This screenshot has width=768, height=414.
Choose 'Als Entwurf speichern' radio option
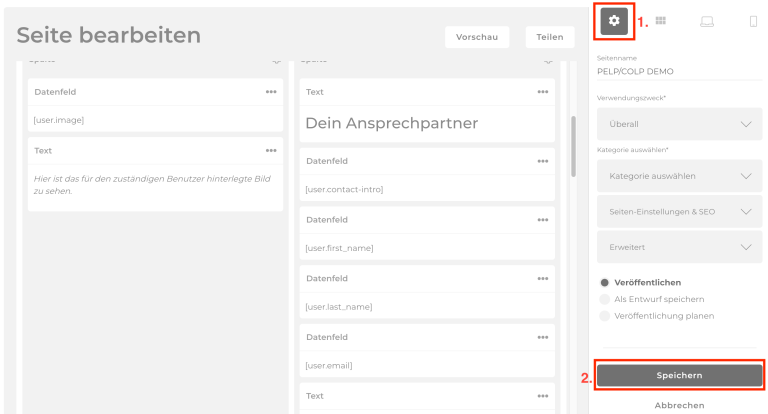click(604, 299)
